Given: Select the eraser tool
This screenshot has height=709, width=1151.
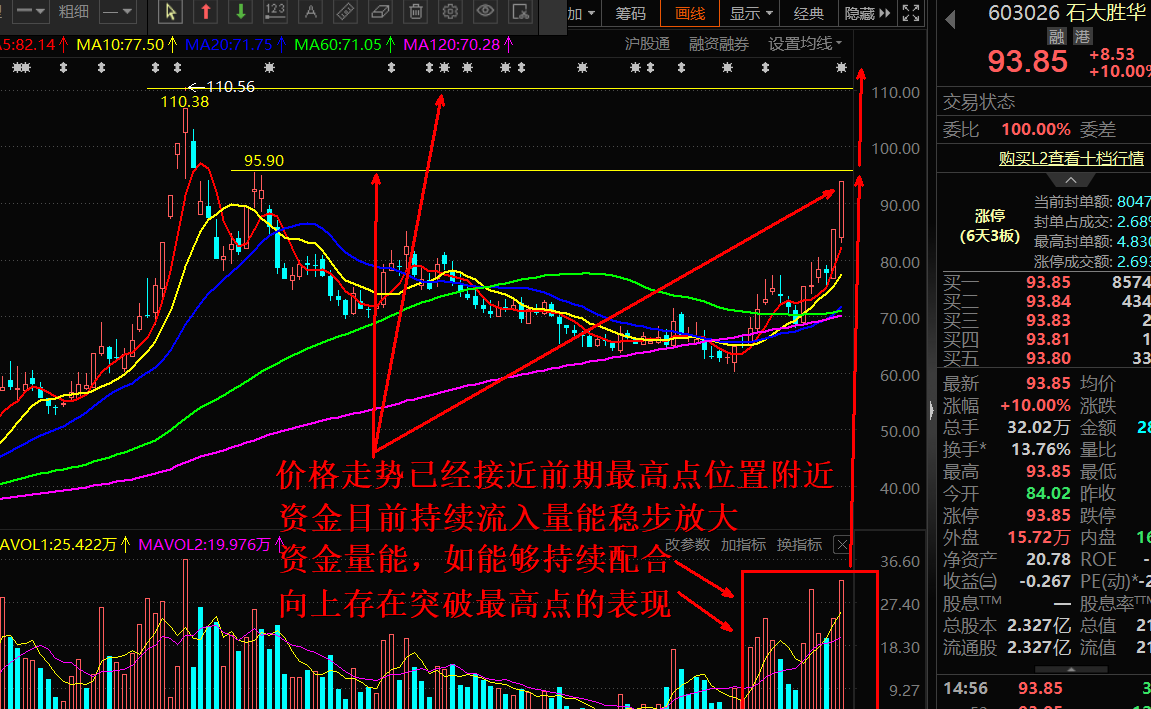Looking at the screenshot, I should pyautogui.click(x=380, y=12).
